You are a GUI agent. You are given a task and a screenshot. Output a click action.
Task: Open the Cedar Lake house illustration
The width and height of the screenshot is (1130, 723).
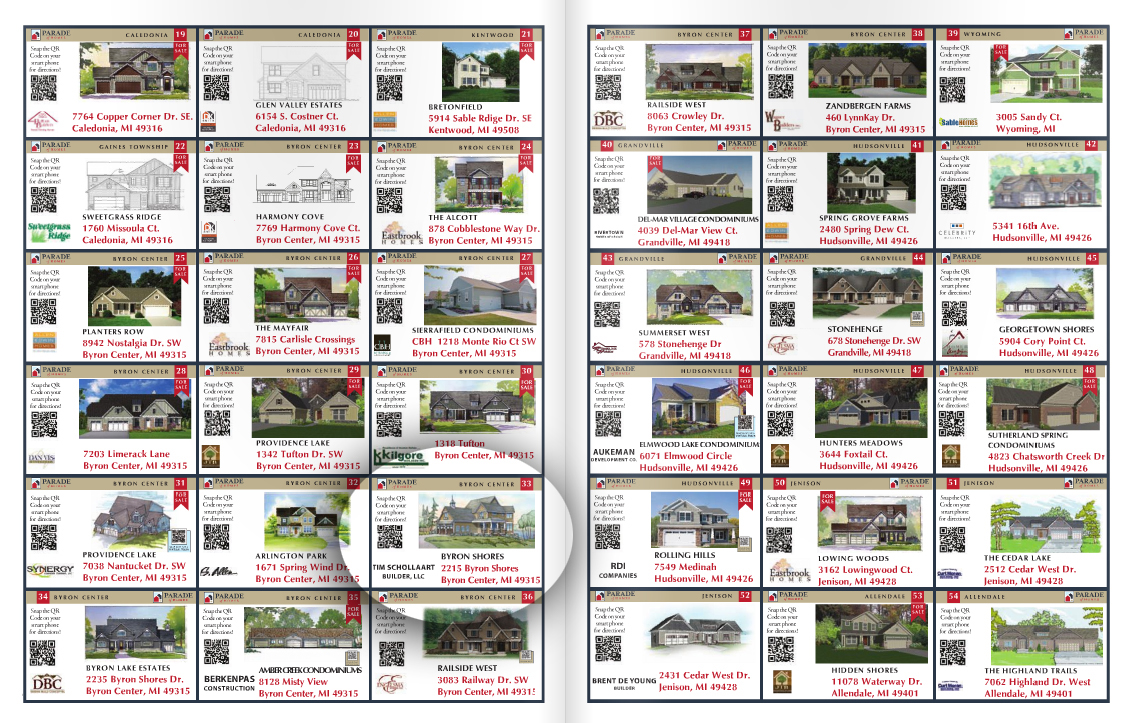tap(1046, 523)
